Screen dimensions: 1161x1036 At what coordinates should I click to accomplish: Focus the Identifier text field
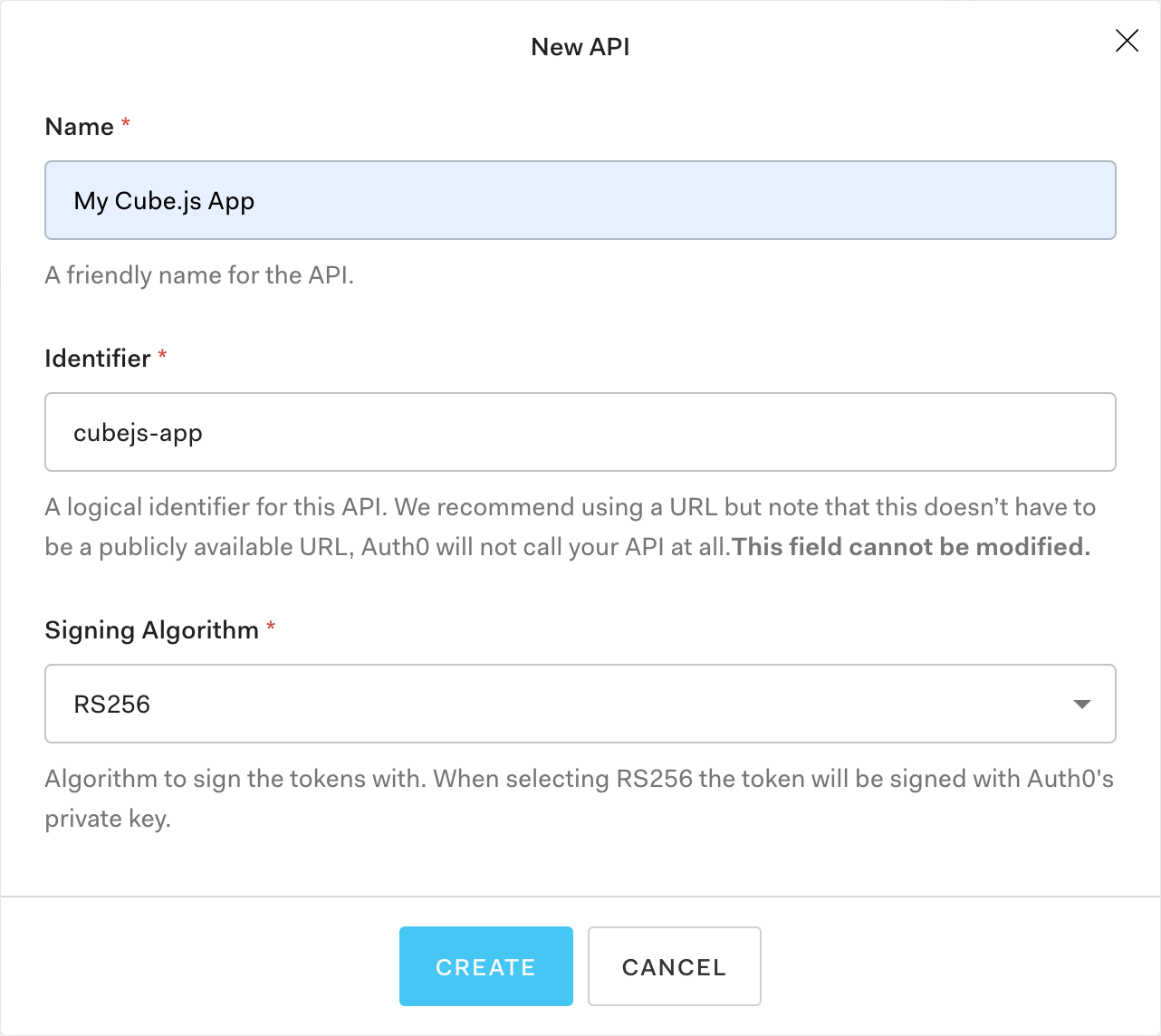click(x=580, y=432)
